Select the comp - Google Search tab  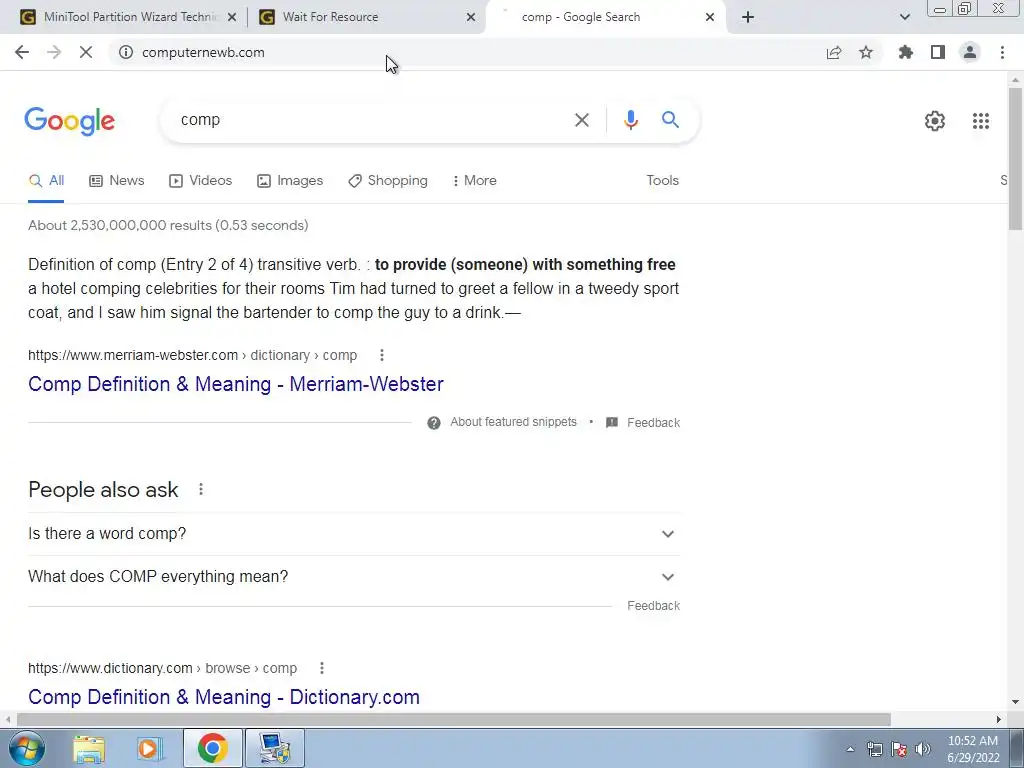point(604,17)
